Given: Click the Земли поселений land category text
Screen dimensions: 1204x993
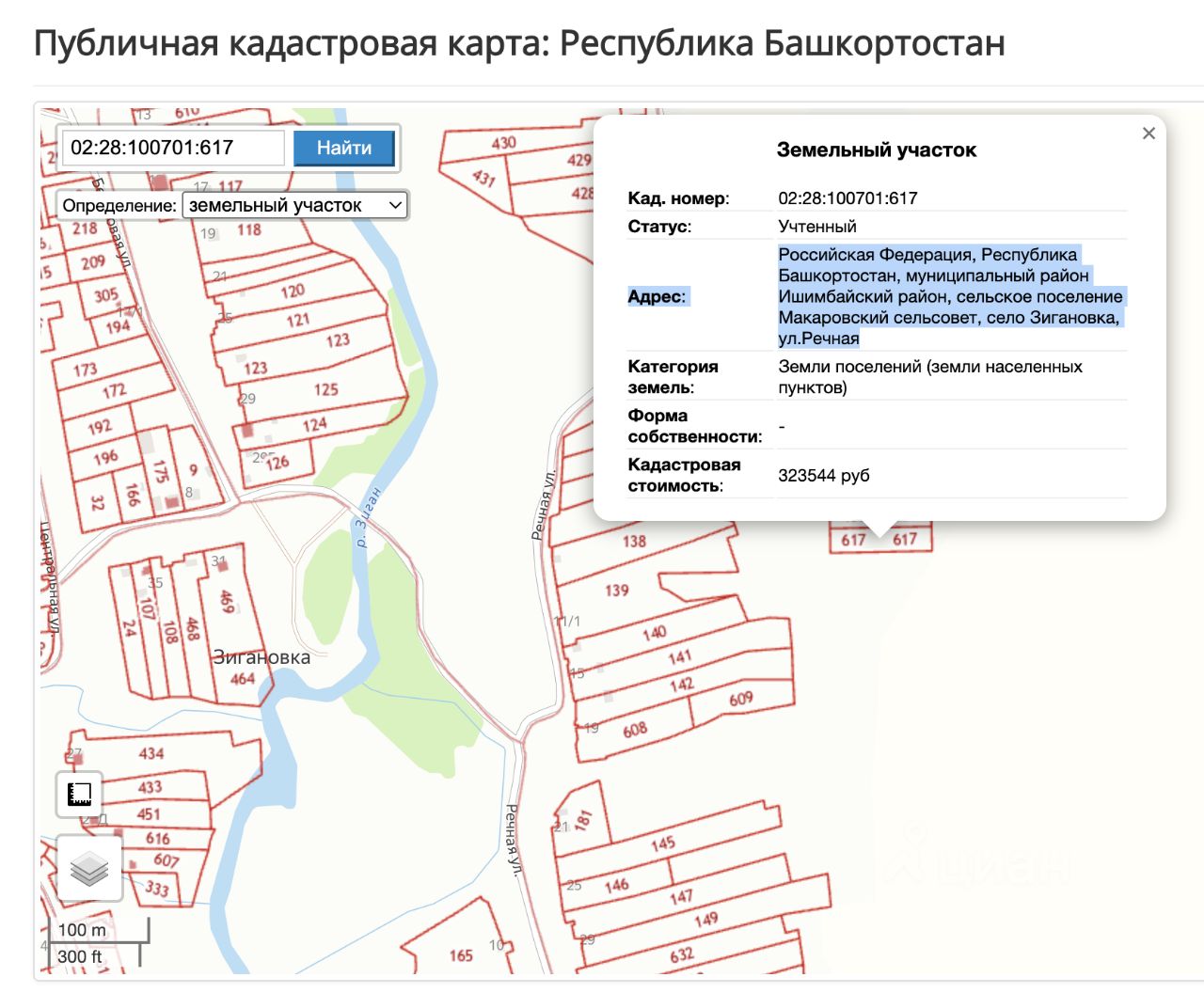Looking at the screenshot, I should (930, 377).
